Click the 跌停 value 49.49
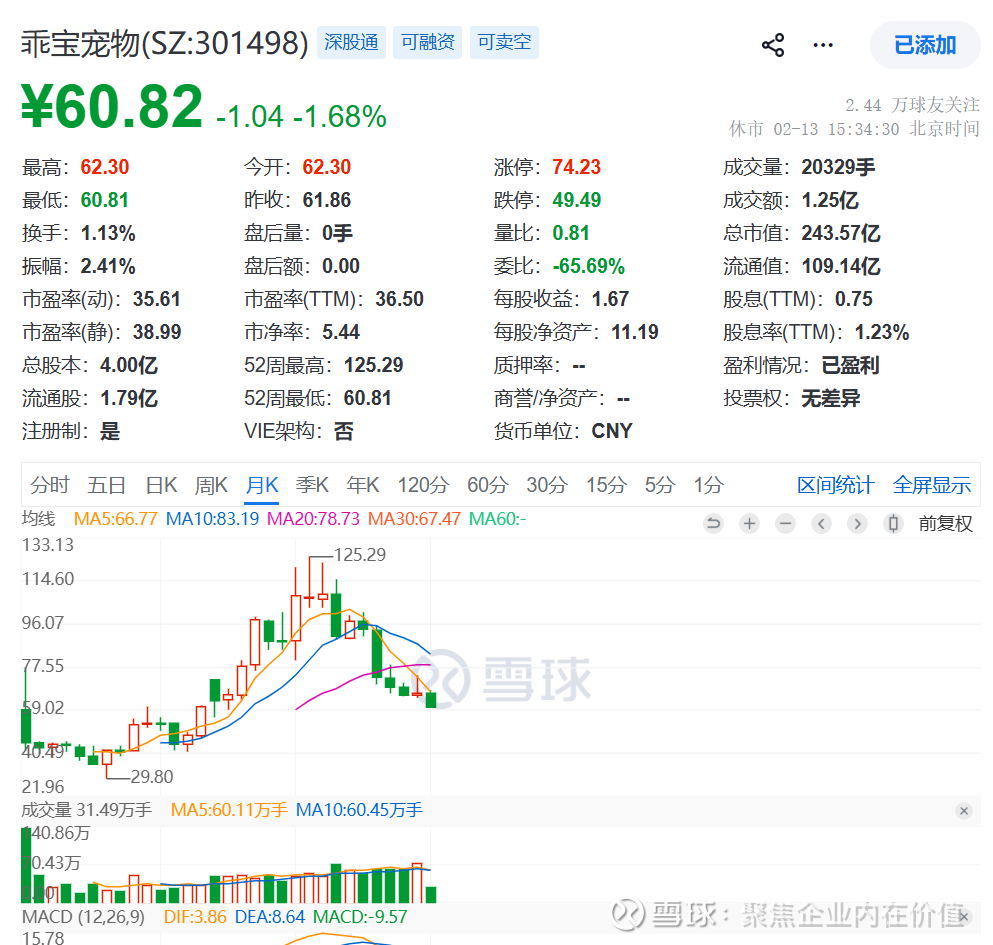Viewport: 993px width, 945px height. (576, 200)
